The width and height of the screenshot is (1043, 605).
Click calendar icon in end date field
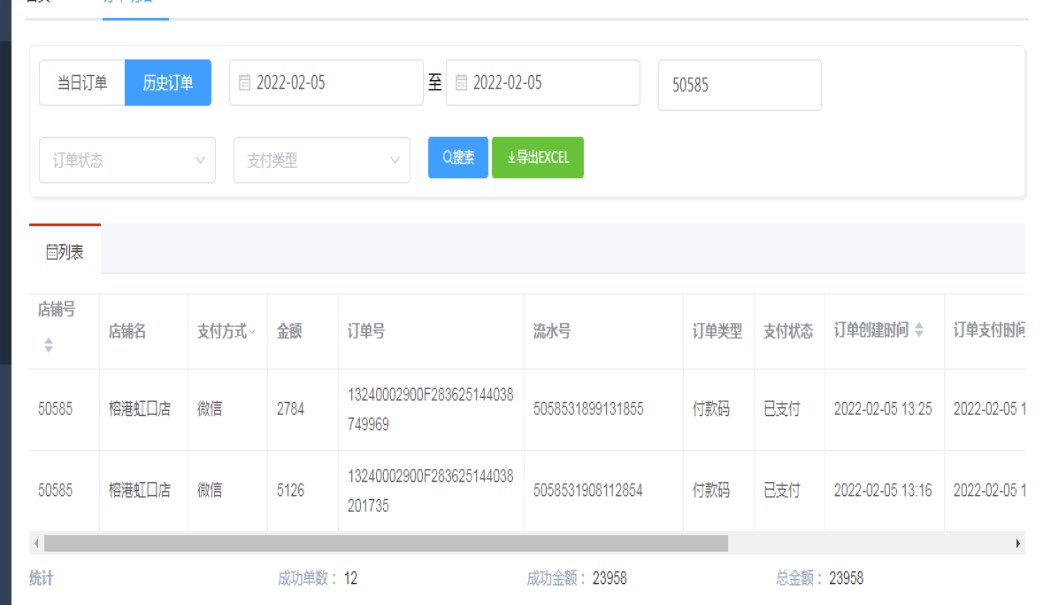coord(461,83)
